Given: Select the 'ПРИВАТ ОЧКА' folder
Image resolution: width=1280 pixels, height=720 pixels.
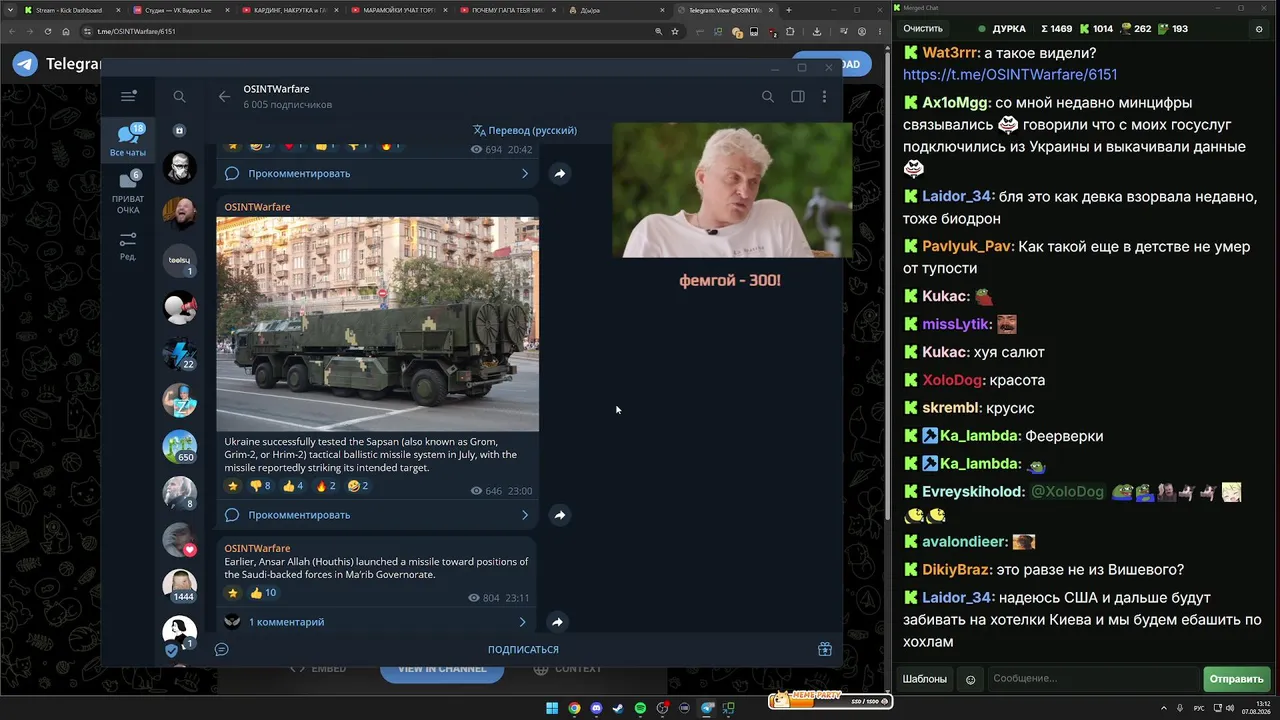Looking at the screenshot, I should click(128, 192).
